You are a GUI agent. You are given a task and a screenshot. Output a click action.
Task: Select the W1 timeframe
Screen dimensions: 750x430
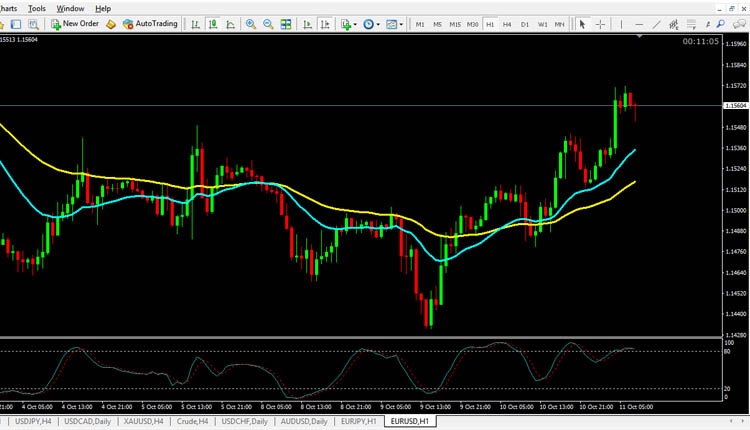[542, 24]
